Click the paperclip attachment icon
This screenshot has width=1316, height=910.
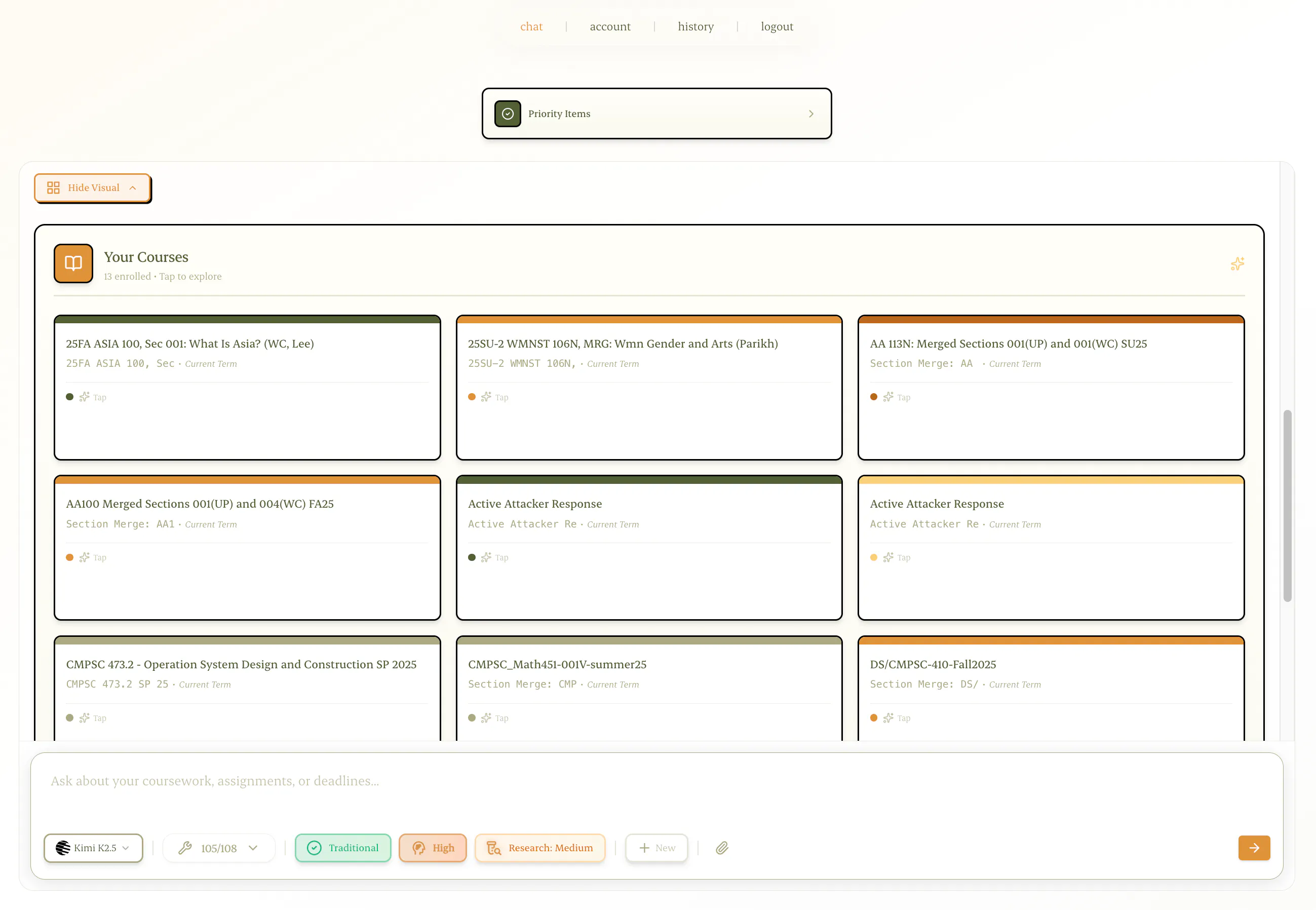coord(722,848)
